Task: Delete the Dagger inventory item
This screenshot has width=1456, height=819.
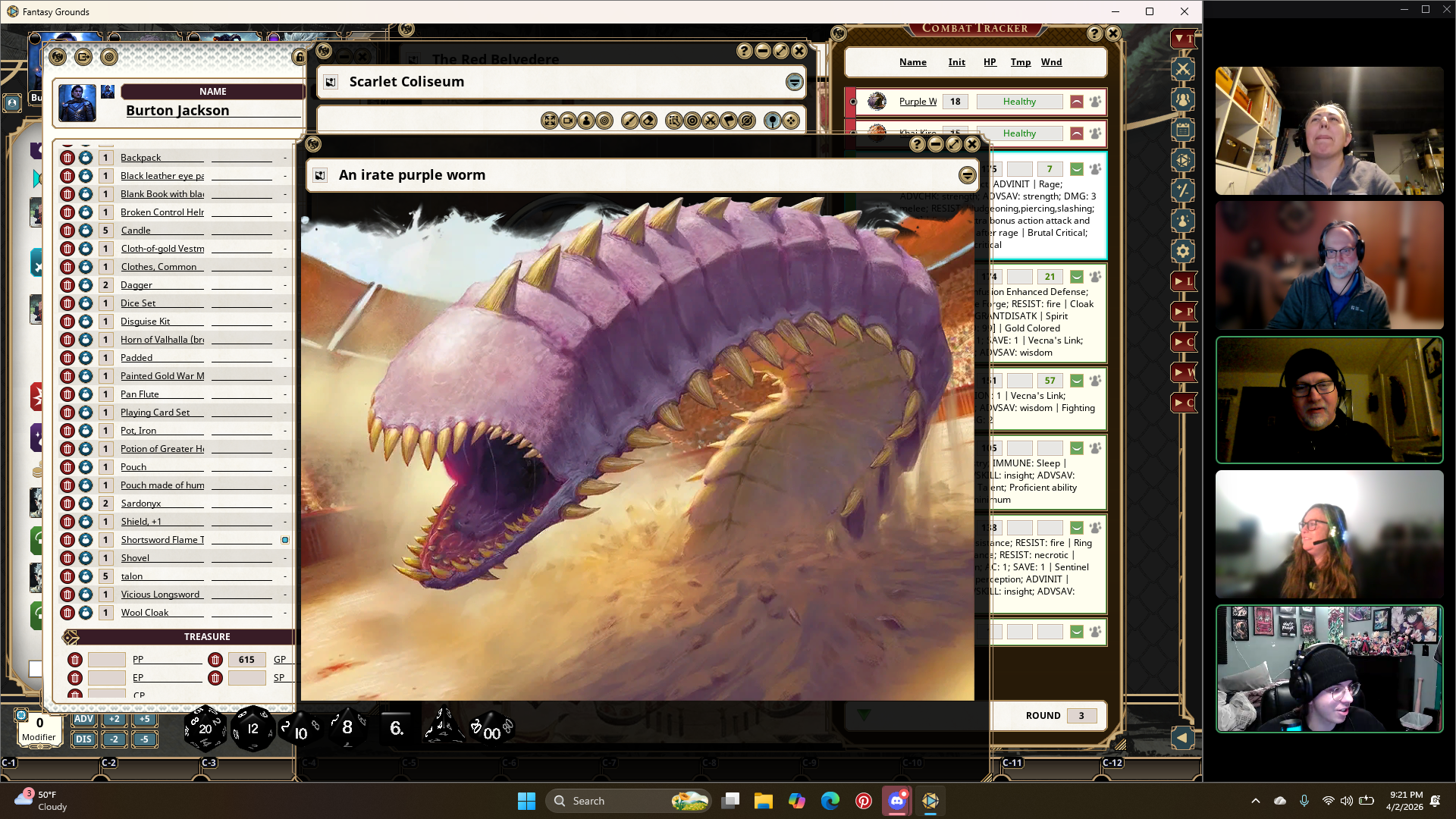Action: [x=67, y=285]
